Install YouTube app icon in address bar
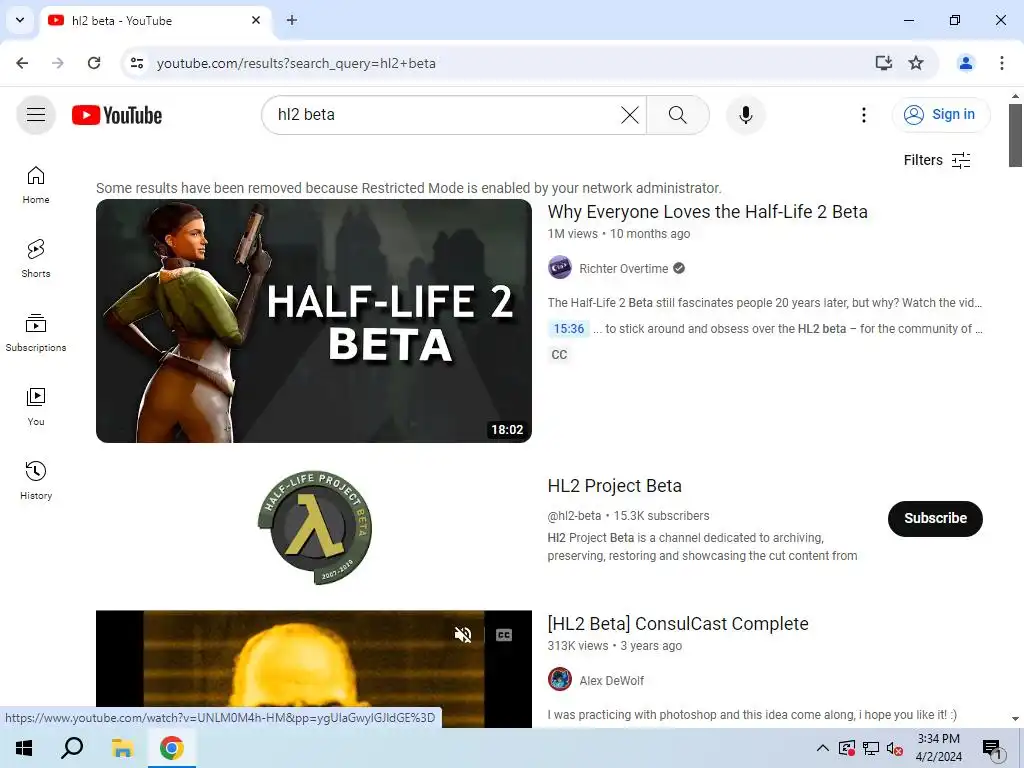Image resolution: width=1024 pixels, height=768 pixels. click(884, 63)
